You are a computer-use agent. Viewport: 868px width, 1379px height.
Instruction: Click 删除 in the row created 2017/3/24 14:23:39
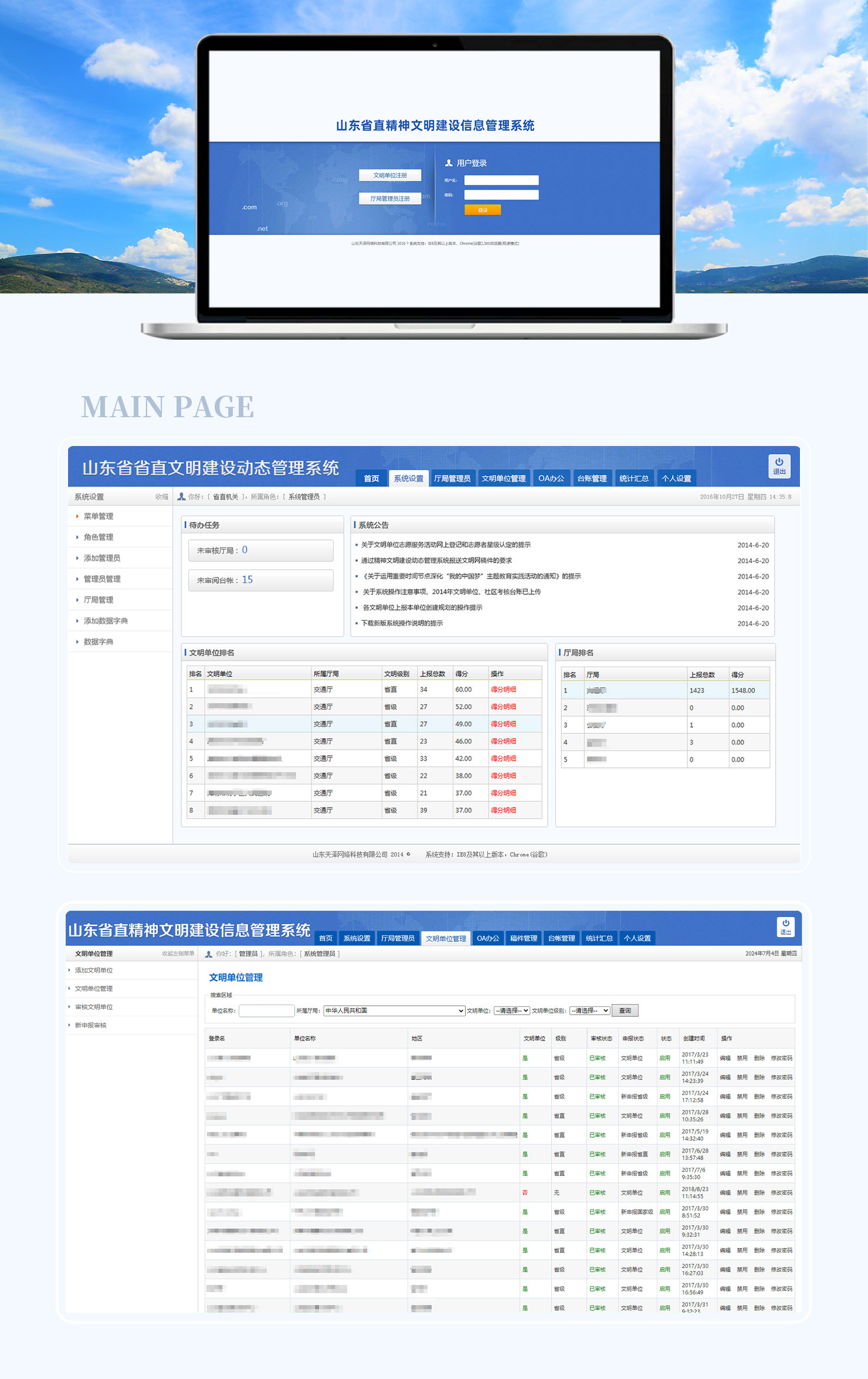click(x=759, y=1078)
